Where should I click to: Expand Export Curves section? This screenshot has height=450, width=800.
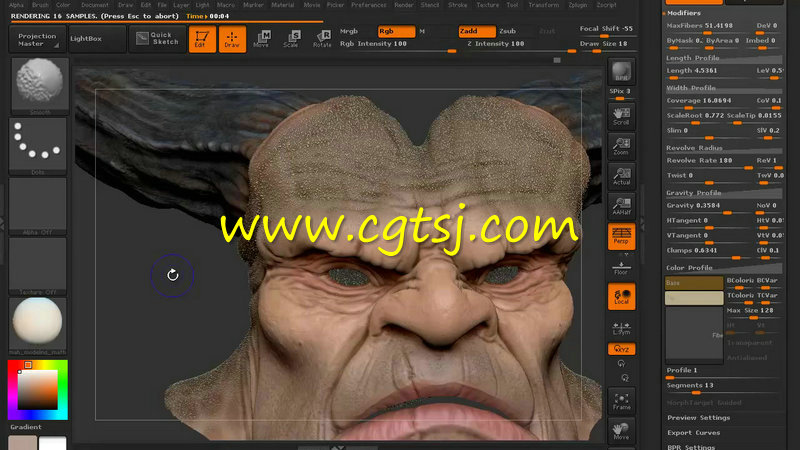coord(693,433)
